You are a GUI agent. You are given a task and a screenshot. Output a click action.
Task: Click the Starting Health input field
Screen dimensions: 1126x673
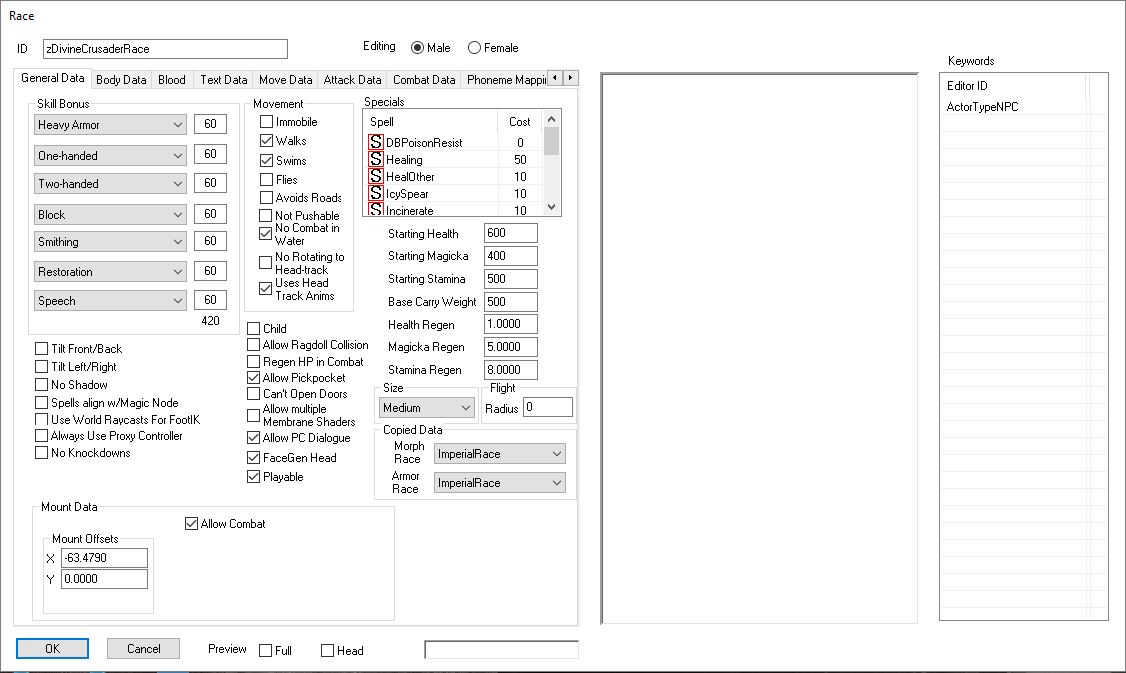510,234
